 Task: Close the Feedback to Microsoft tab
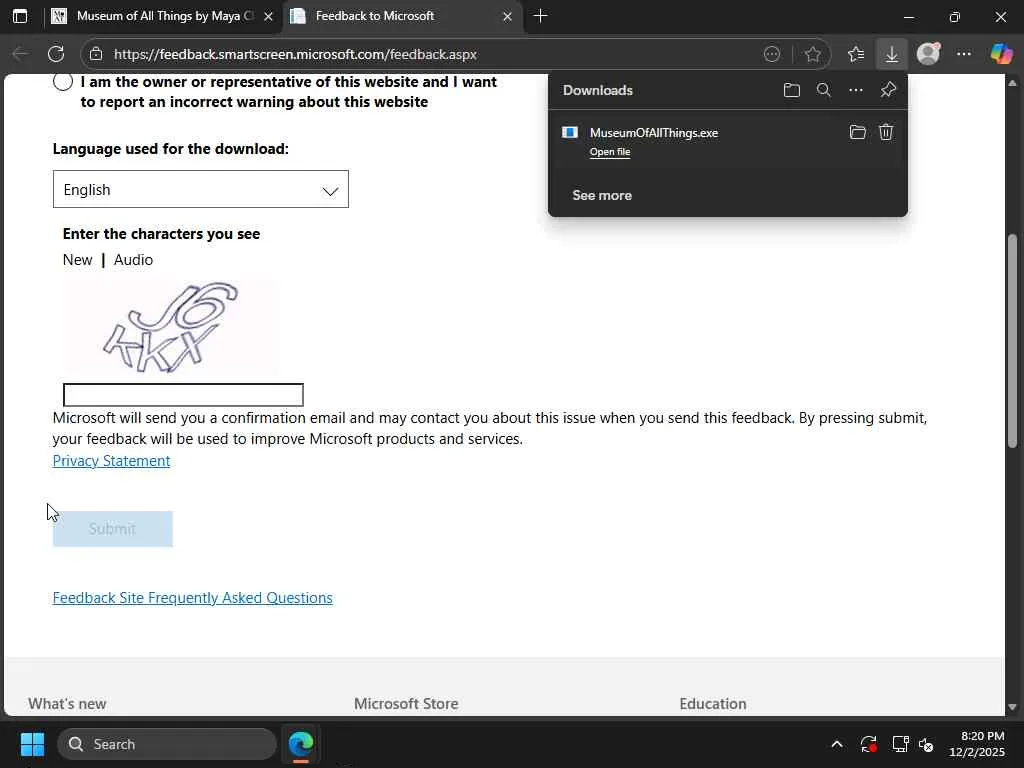(x=507, y=16)
